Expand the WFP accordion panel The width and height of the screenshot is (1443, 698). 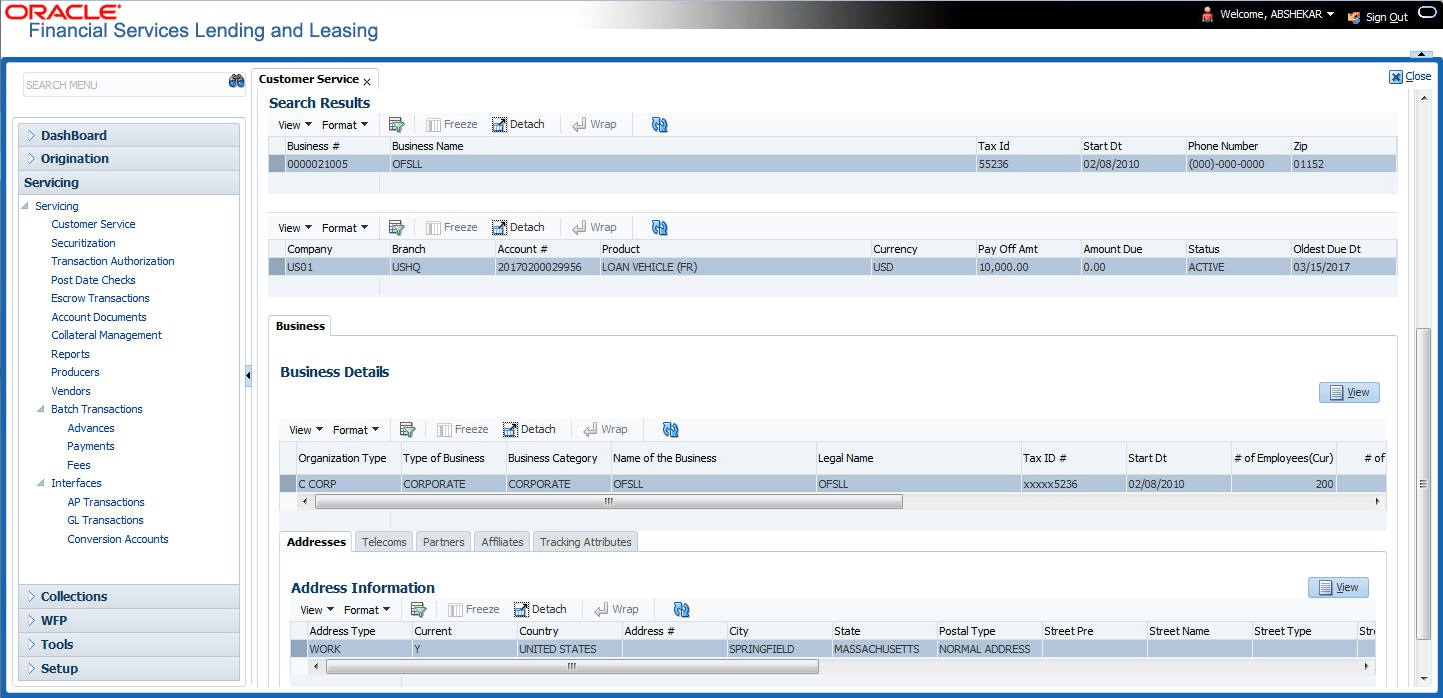click(129, 620)
